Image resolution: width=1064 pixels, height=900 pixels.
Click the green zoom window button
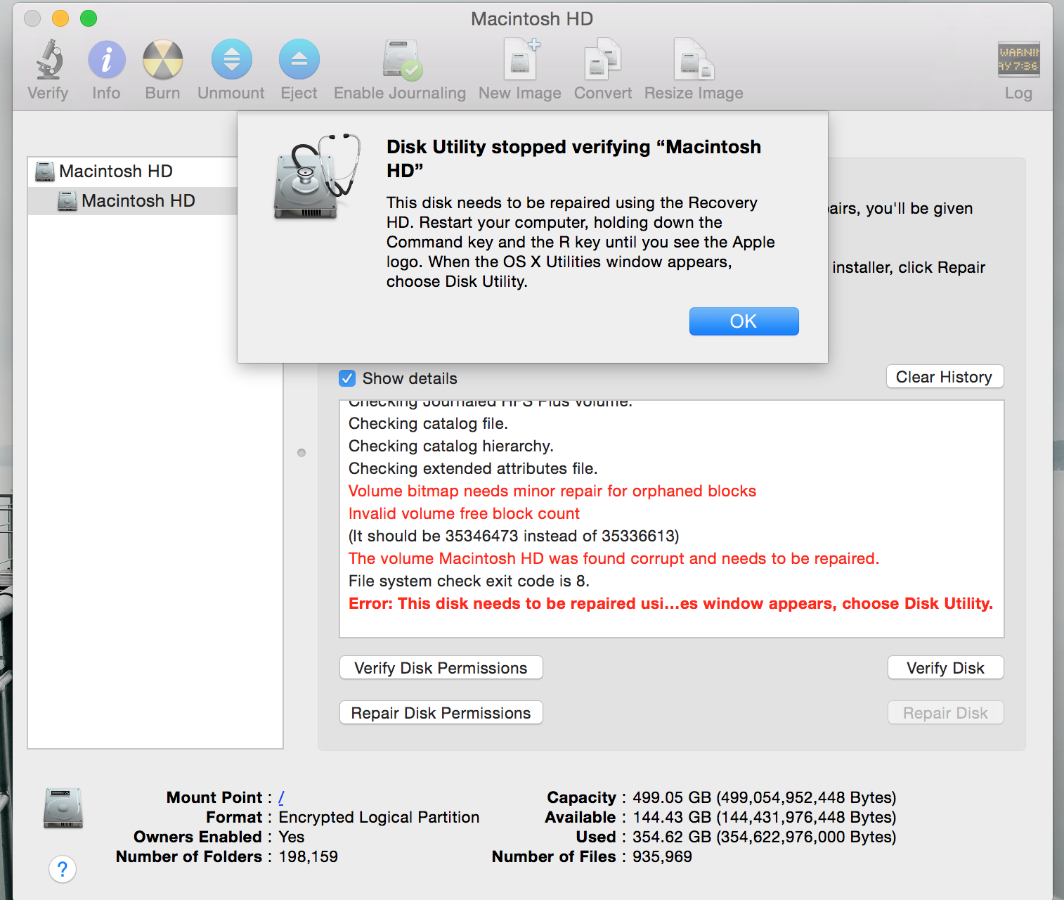pyautogui.click(x=88, y=18)
